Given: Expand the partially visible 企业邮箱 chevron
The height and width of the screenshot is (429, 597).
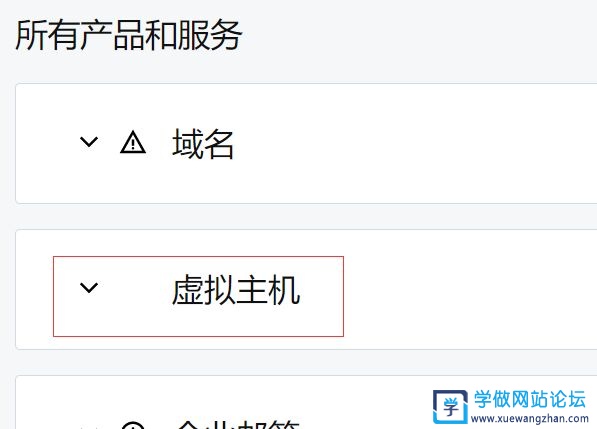Looking at the screenshot, I should point(89,427).
